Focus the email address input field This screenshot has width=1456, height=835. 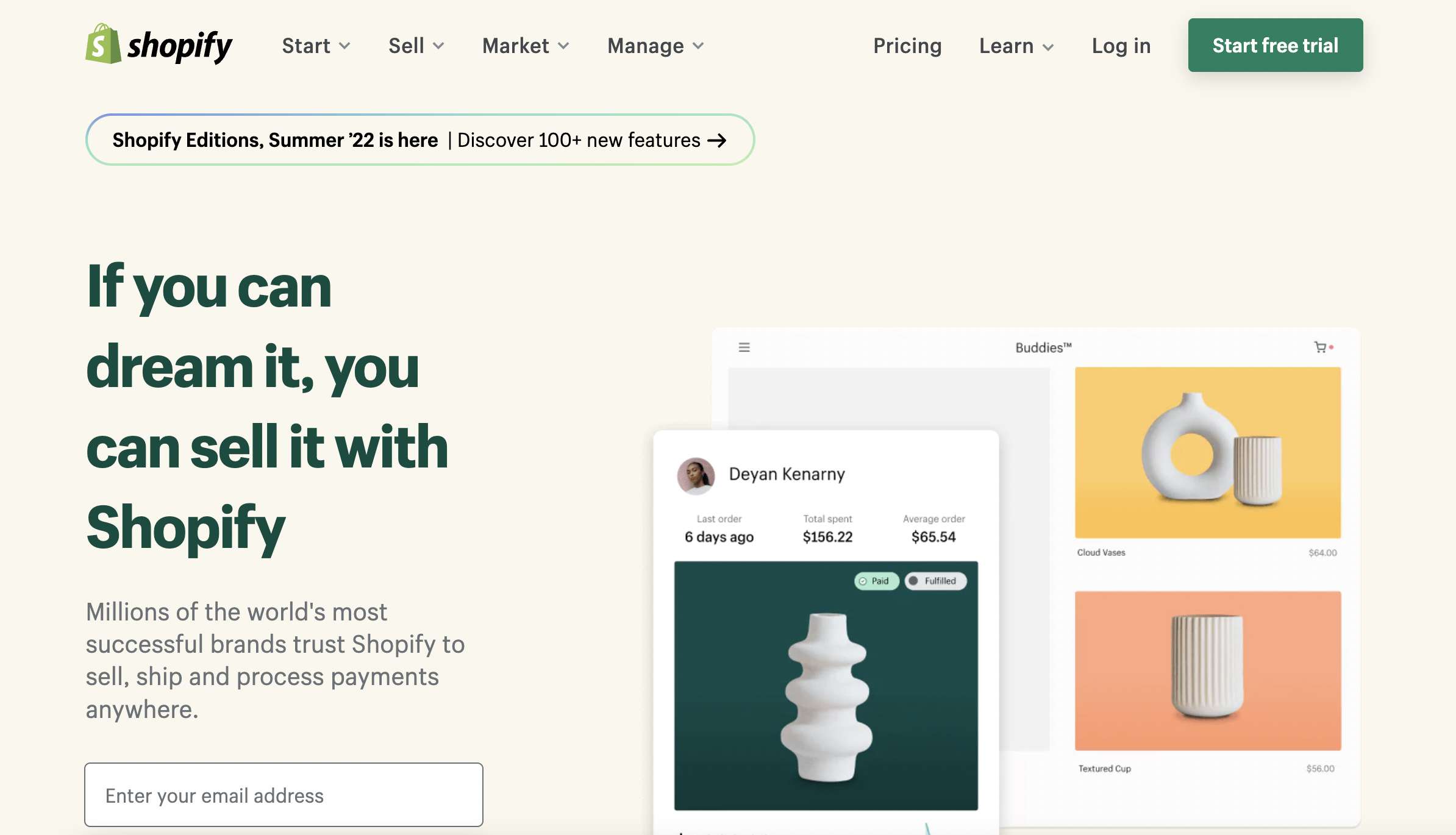284,795
